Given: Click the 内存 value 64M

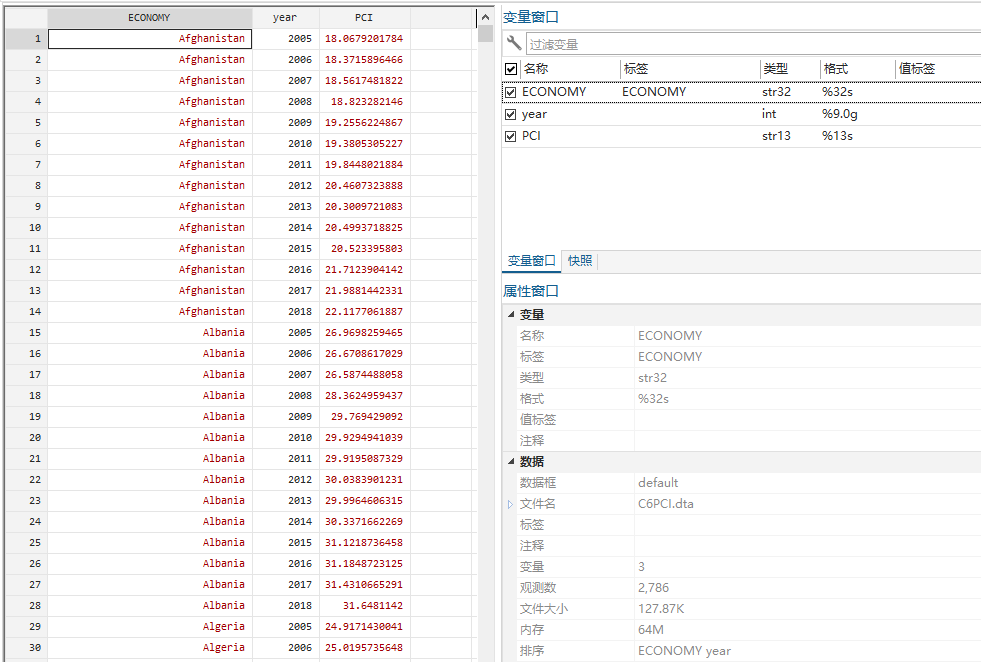Looking at the screenshot, I should [651, 629].
